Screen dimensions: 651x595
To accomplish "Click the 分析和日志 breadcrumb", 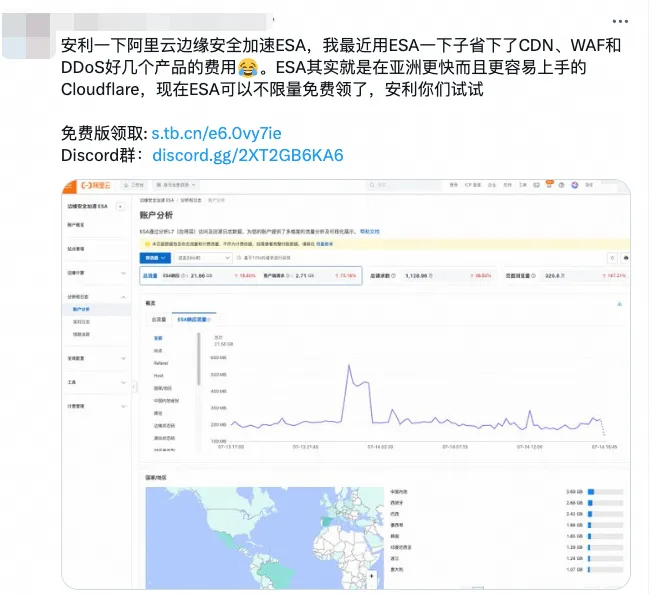I will pos(191,201).
